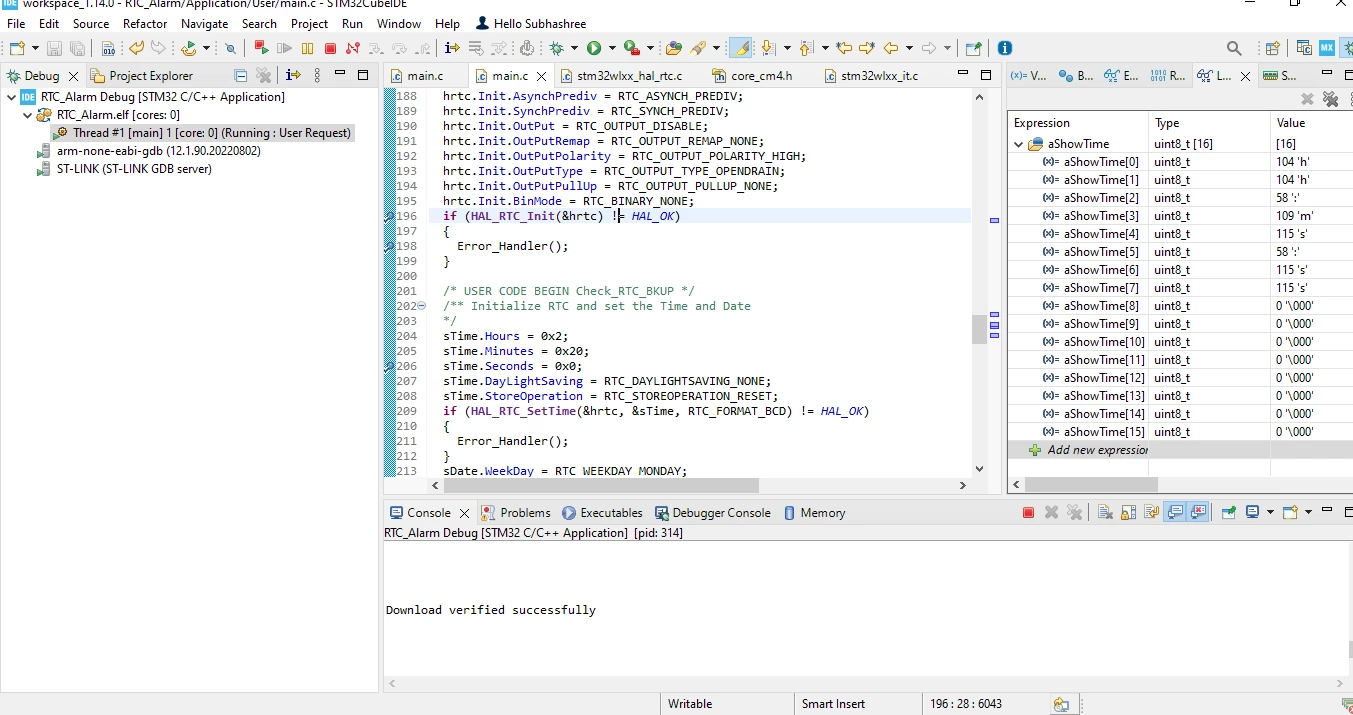Image resolution: width=1353 pixels, height=715 pixels.
Task: Click the Terminate and Relaunch icon
Action: [262, 48]
